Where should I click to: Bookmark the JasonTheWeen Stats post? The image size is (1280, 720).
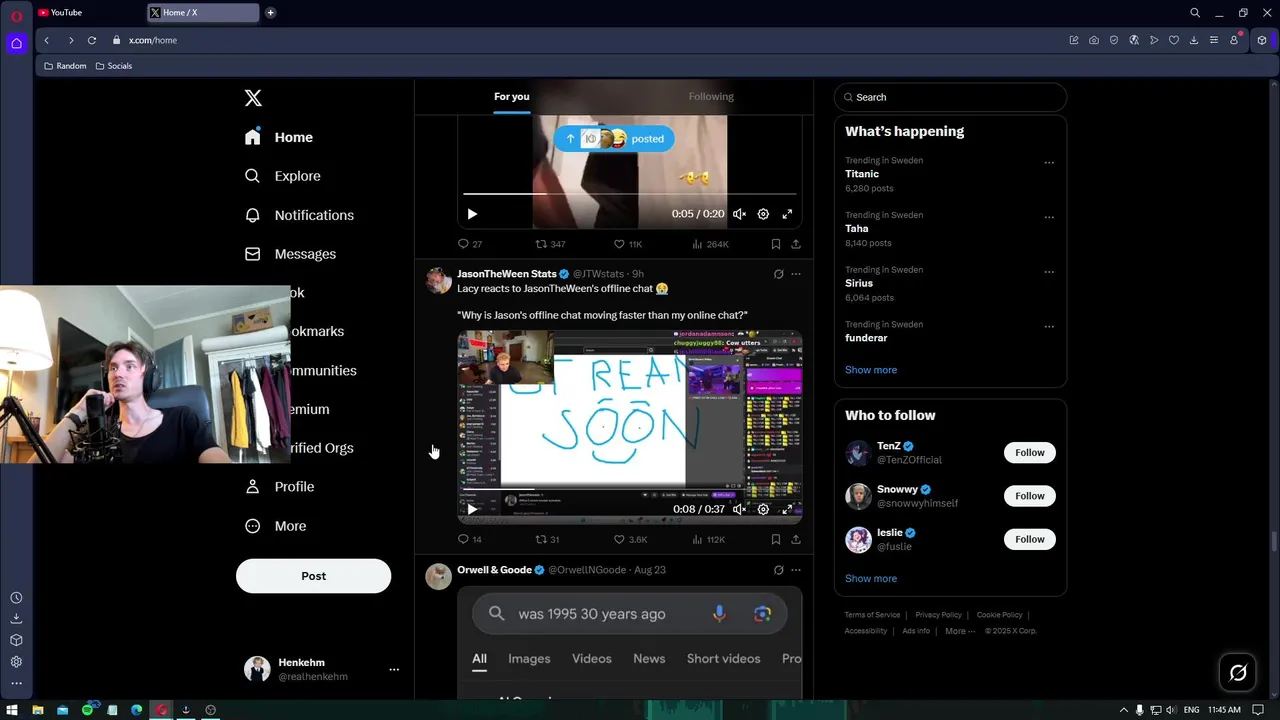pos(776,539)
